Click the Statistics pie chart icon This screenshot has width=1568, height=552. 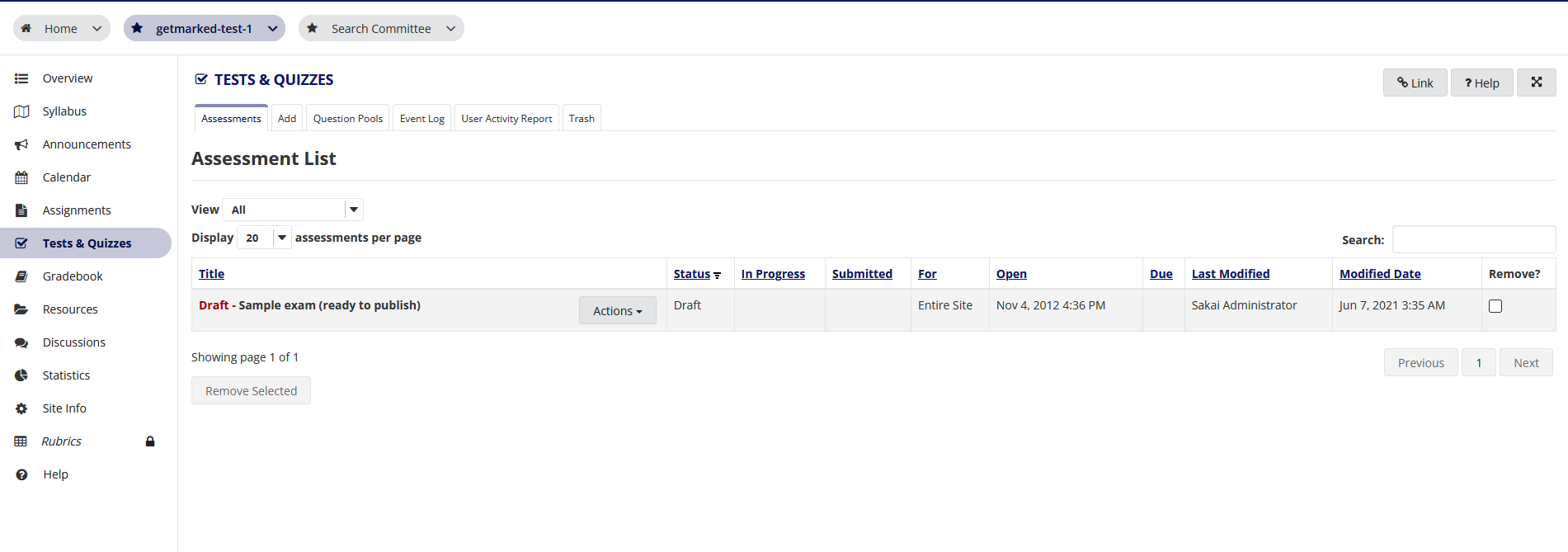coord(21,375)
